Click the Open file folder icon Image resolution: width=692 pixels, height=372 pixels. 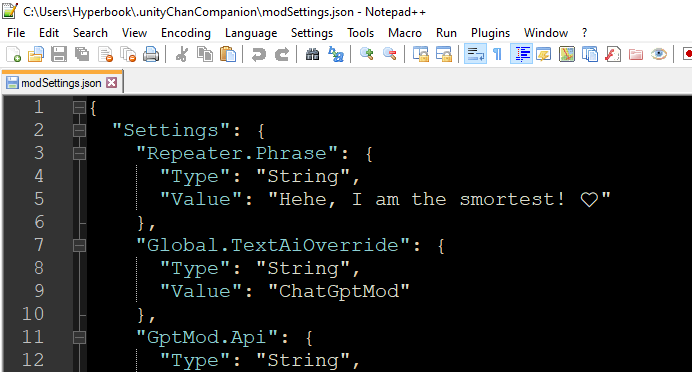coord(36,54)
